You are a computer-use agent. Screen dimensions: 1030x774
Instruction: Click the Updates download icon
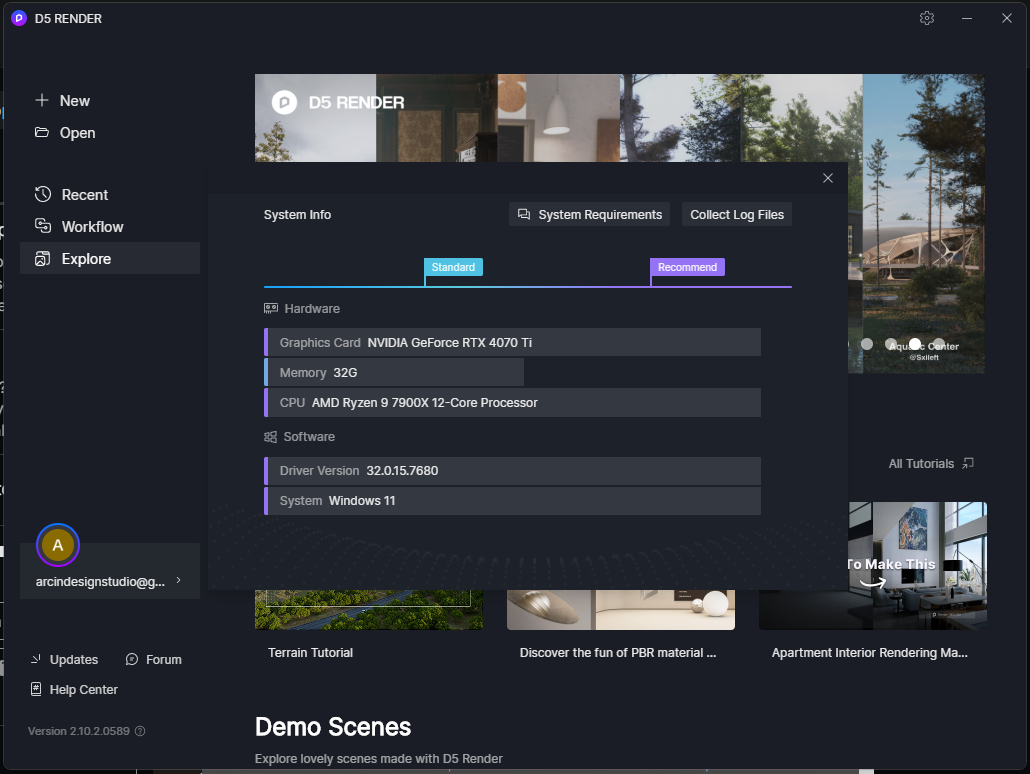(x=35, y=659)
